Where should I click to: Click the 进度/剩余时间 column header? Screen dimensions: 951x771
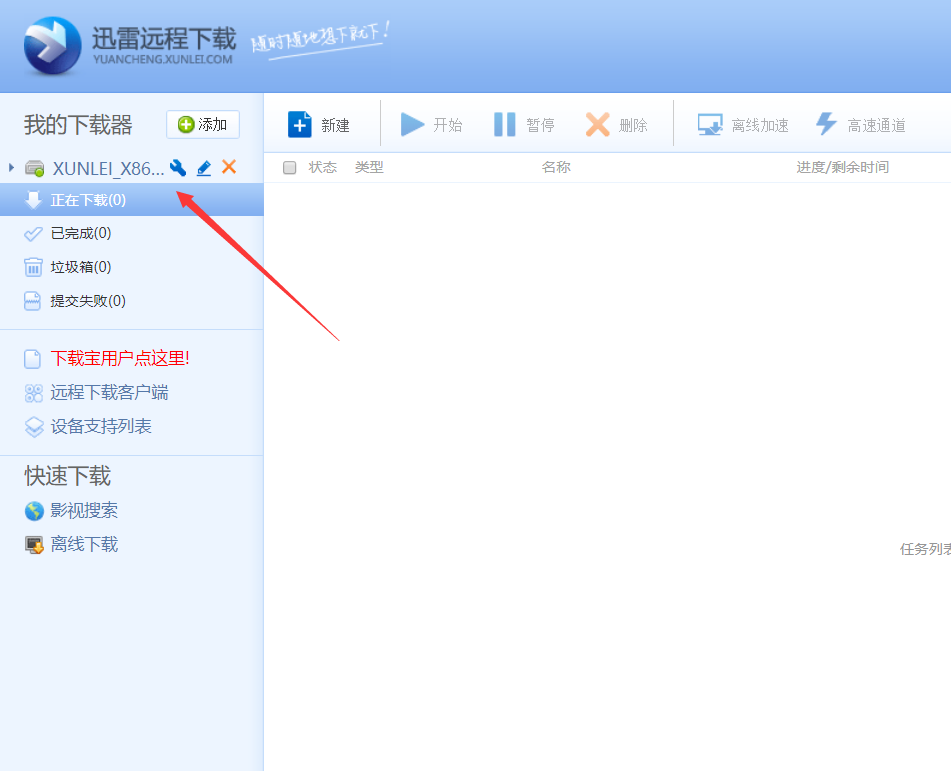(842, 167)
